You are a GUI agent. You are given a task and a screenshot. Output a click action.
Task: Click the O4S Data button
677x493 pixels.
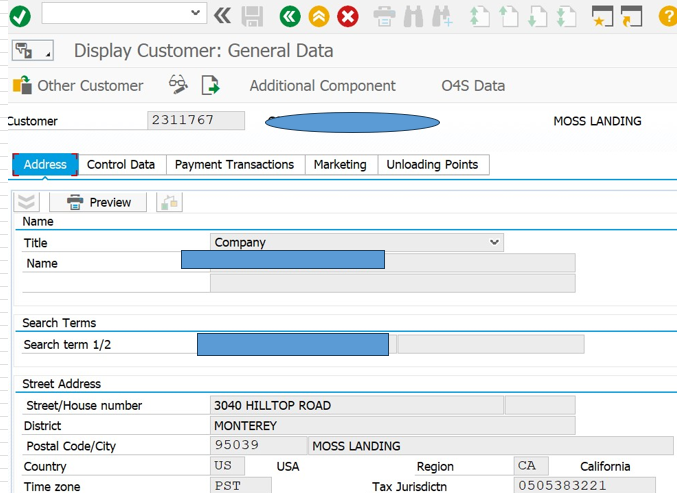[473, 86]
